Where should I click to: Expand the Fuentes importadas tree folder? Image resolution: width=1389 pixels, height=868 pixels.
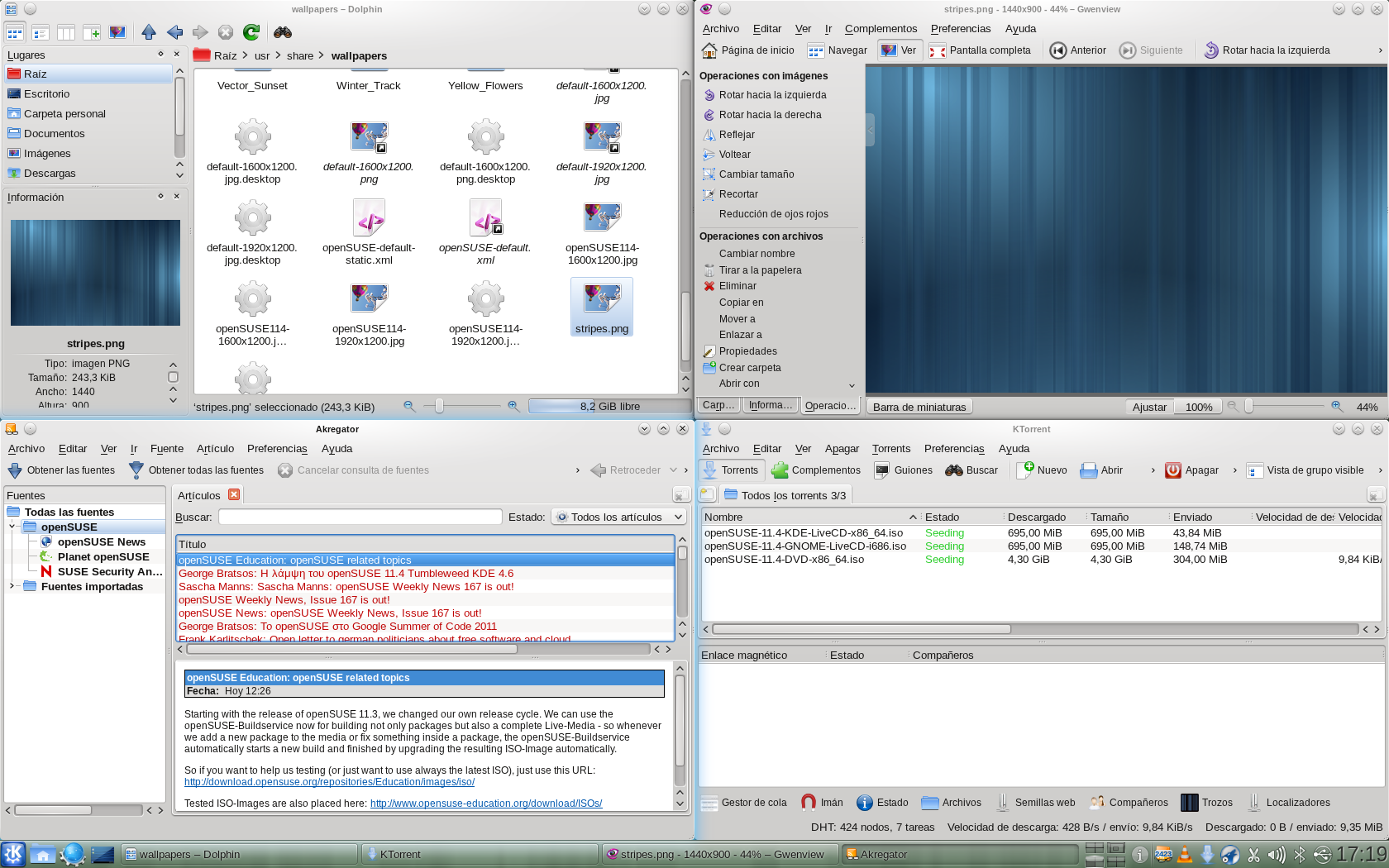click(12, 587)
